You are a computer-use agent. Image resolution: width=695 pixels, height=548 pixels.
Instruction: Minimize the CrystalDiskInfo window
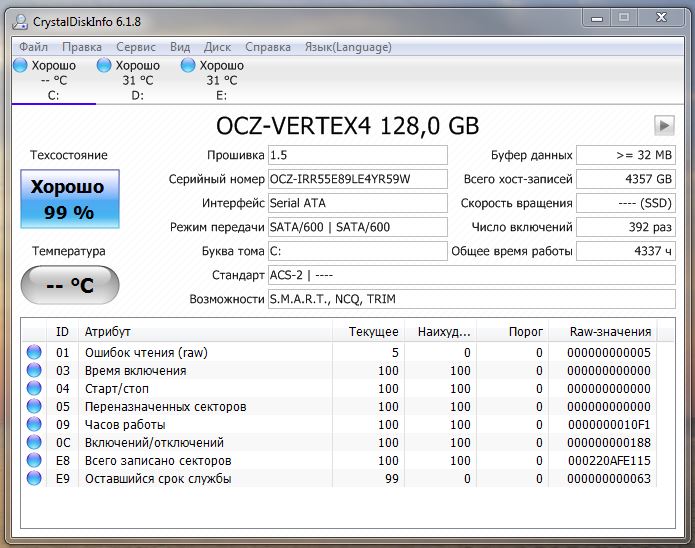(597, 18)
